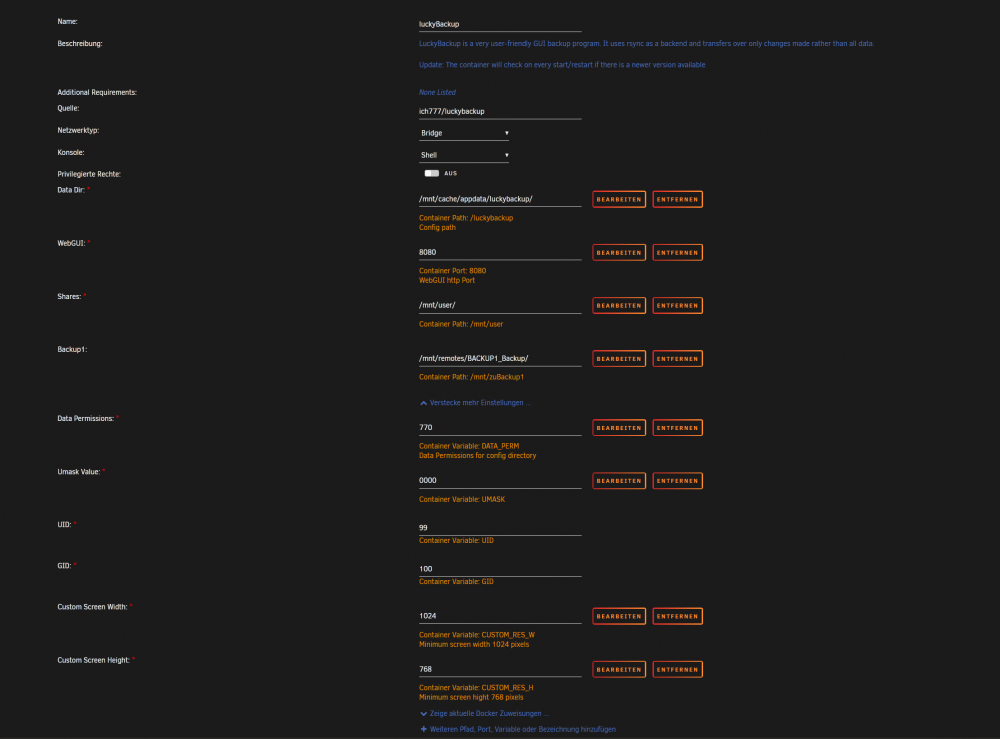Click 'Container Variable: UID' text
Image resolution: width=1000 pixels, height=739 pixels.
pos(456,541)
